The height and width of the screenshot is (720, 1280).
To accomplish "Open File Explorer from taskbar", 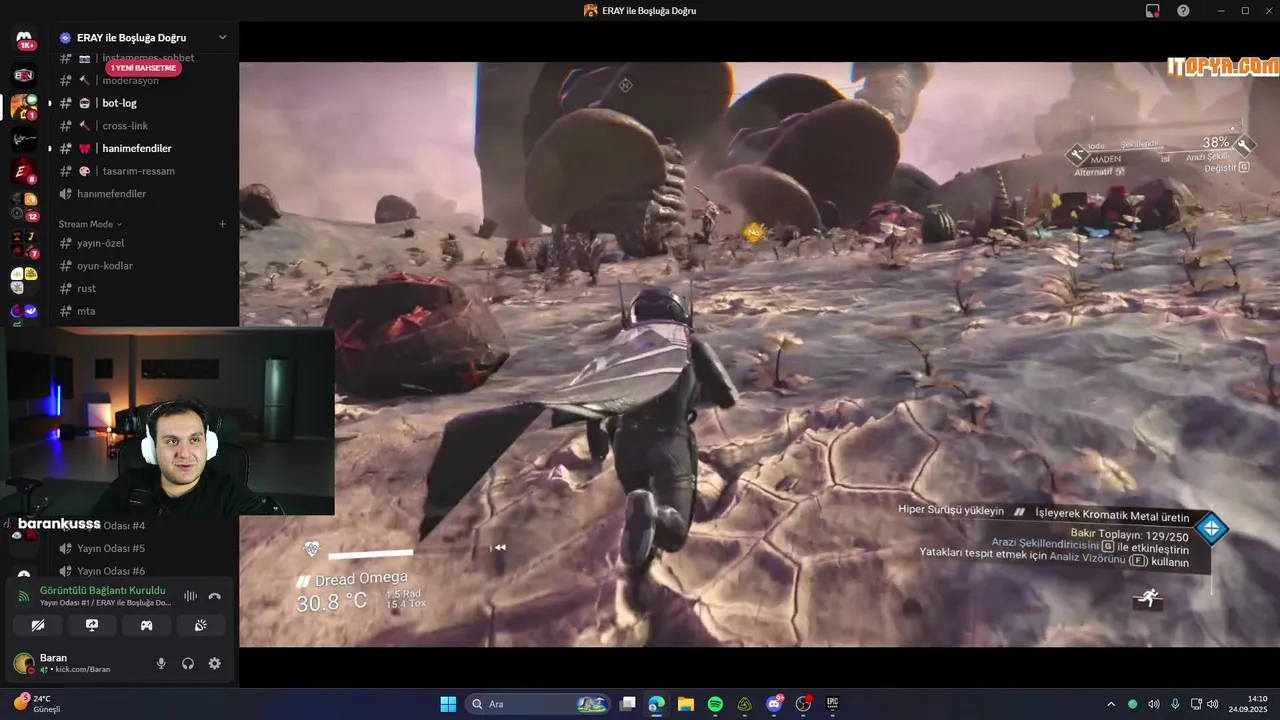I will [x=686, y=704].
